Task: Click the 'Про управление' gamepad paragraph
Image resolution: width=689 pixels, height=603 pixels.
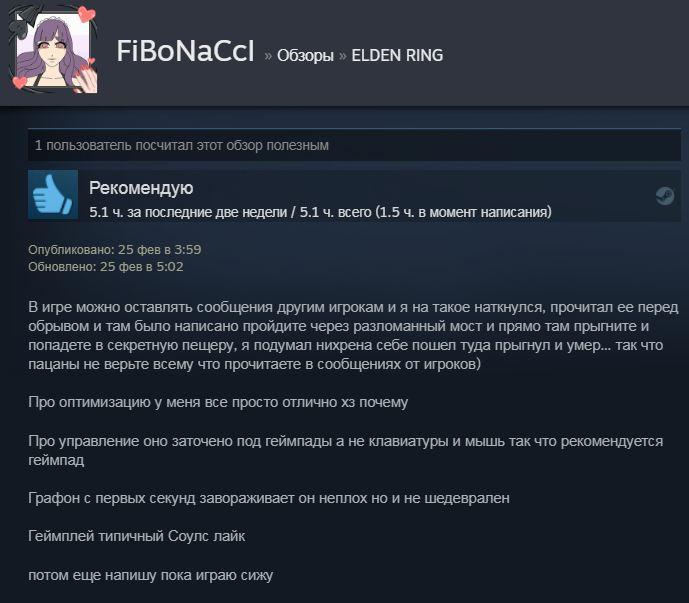Action: coord(346,450)
